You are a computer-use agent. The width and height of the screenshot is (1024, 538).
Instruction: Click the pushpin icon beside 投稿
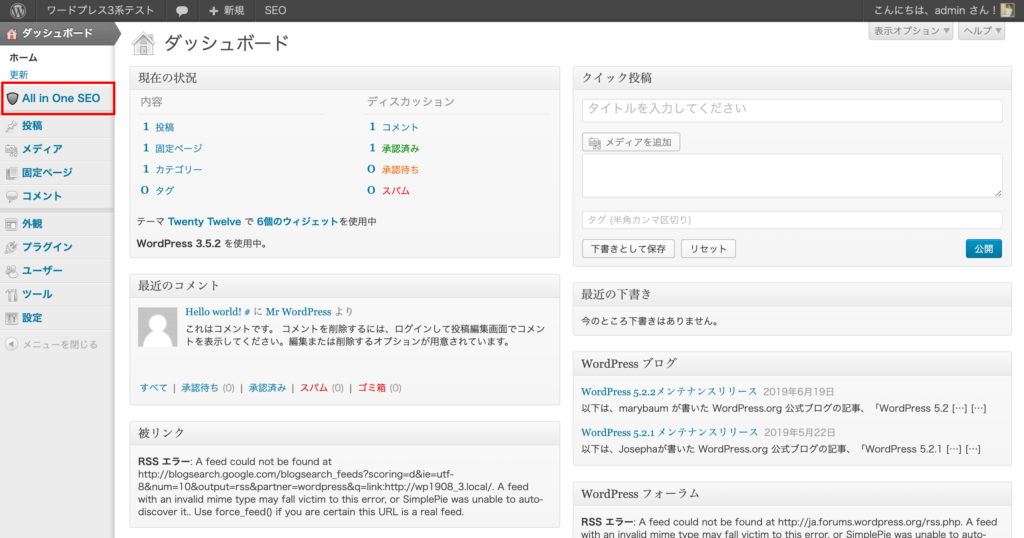click(x=11, y=126)
